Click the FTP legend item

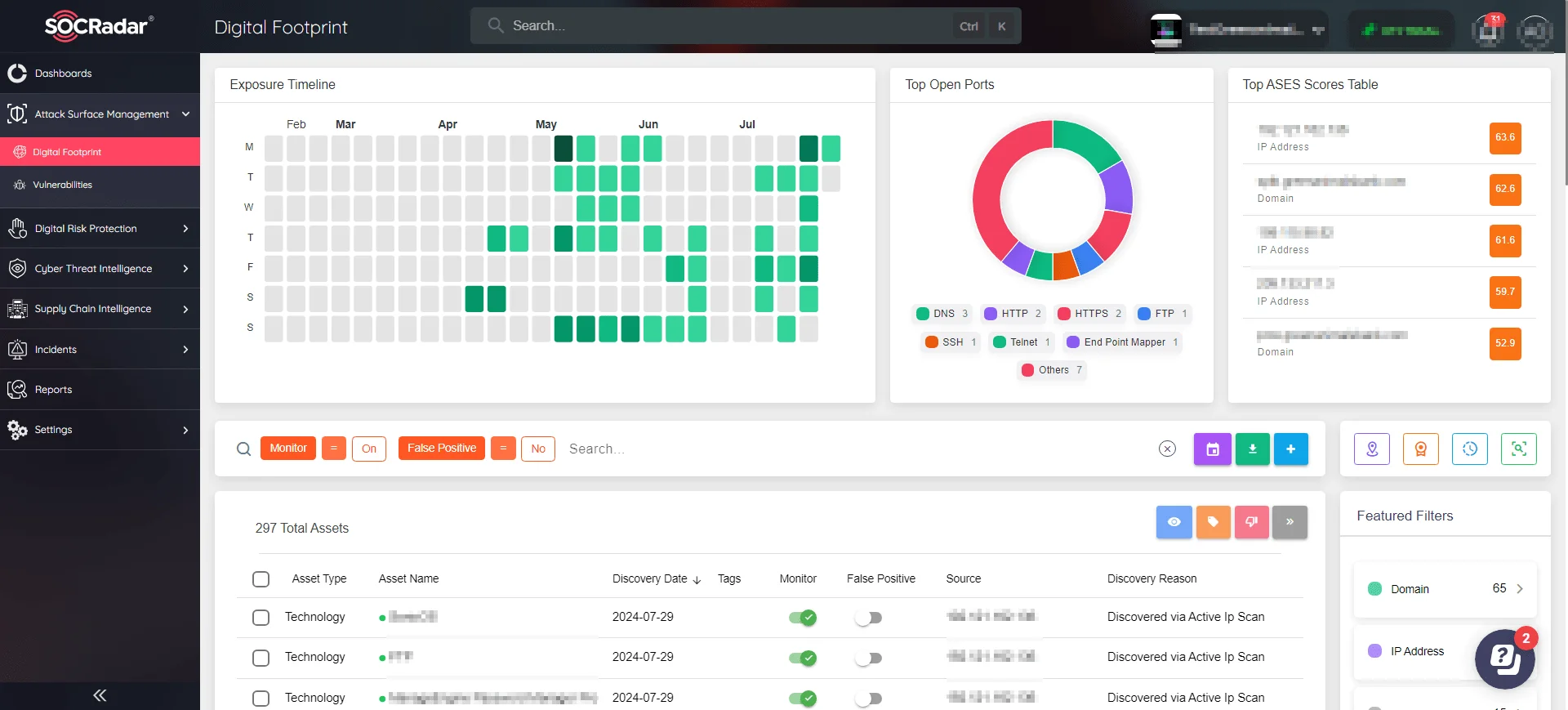coord(1162,314)
